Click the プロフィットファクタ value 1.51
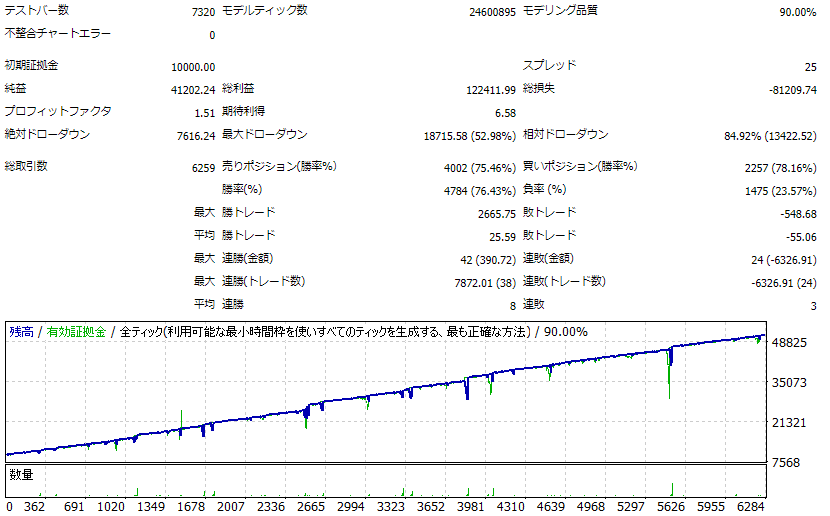 [204, 113]
